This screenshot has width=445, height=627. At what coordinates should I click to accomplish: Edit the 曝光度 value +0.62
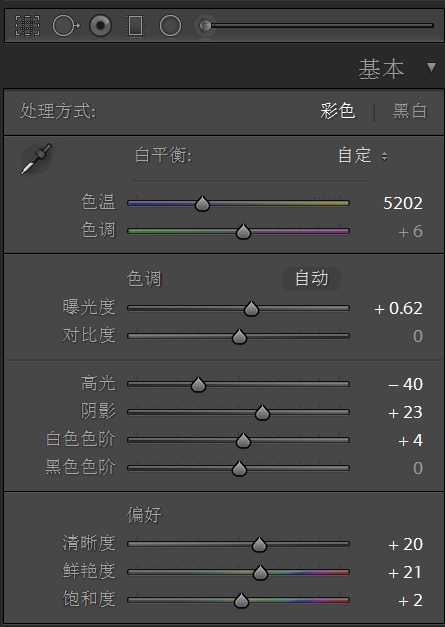398,308
